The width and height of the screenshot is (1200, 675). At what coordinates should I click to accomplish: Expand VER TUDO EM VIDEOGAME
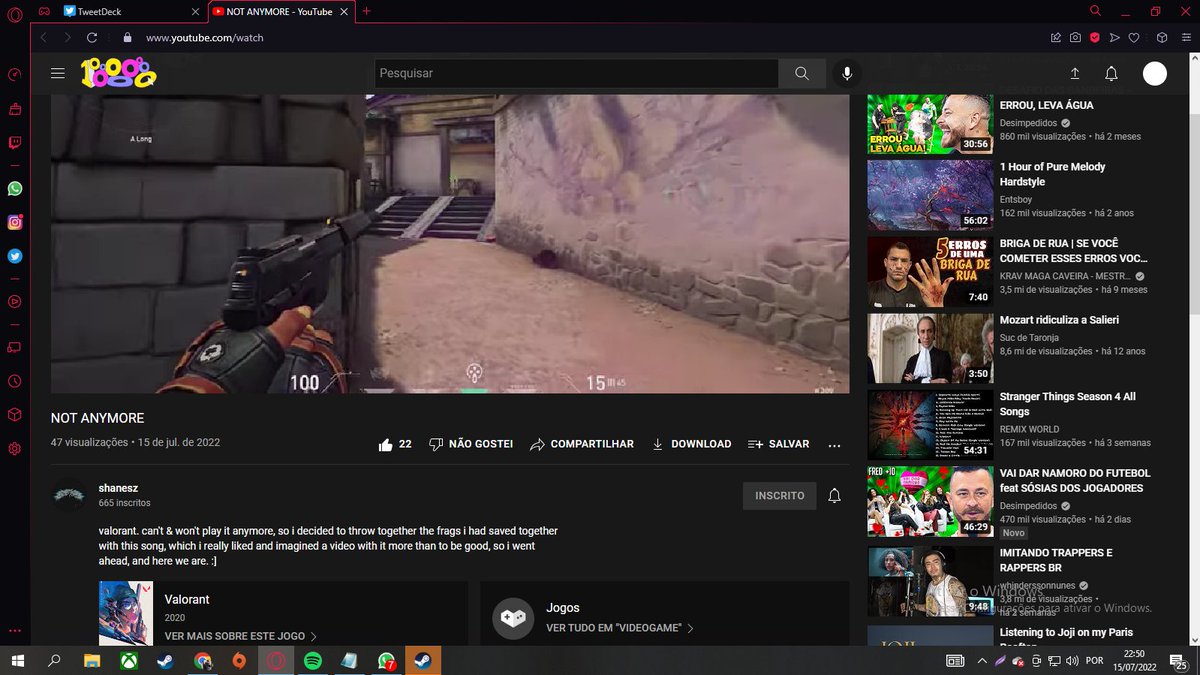620,628
